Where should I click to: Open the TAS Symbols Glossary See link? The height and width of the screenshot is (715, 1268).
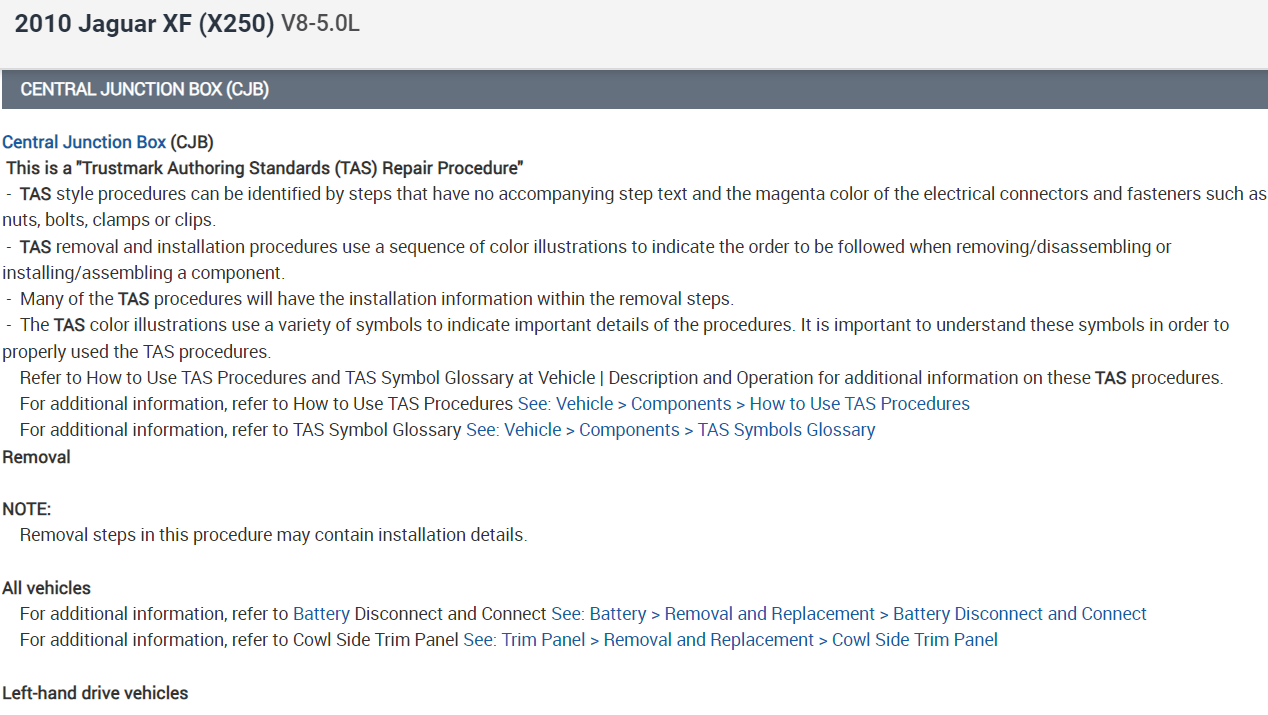coord(670,430)
